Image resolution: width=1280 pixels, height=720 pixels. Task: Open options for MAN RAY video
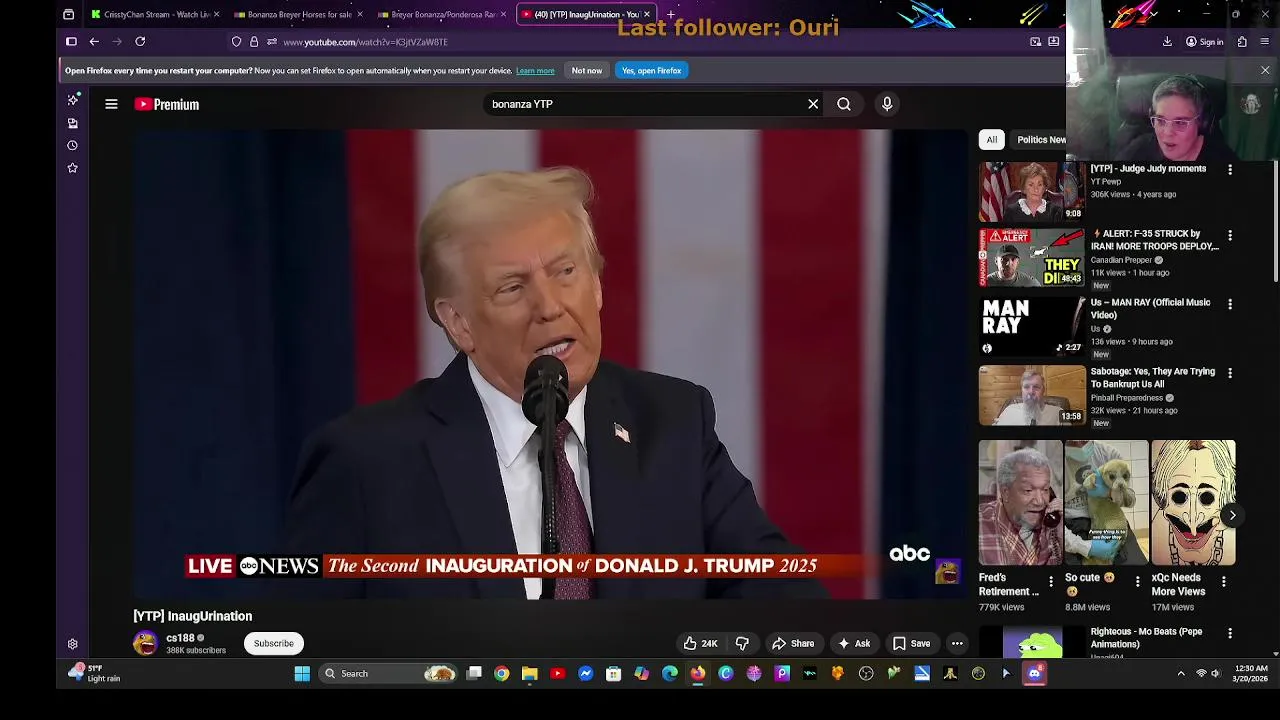pos(1230,304)
